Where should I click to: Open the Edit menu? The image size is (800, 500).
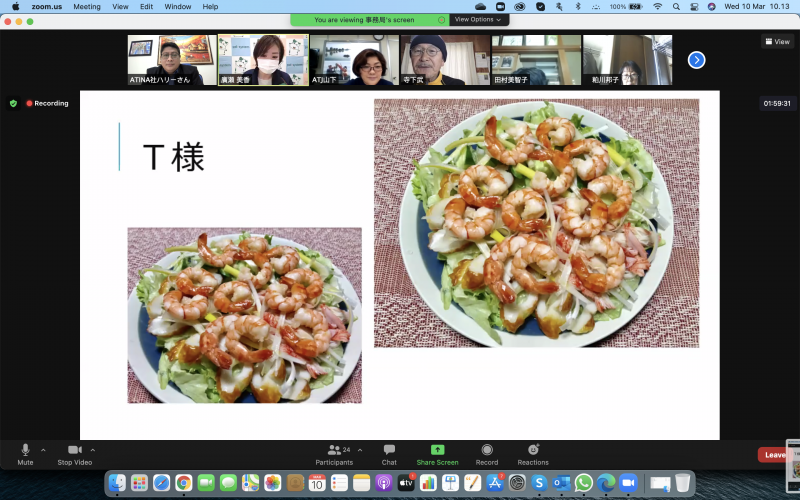click(146, 7)
